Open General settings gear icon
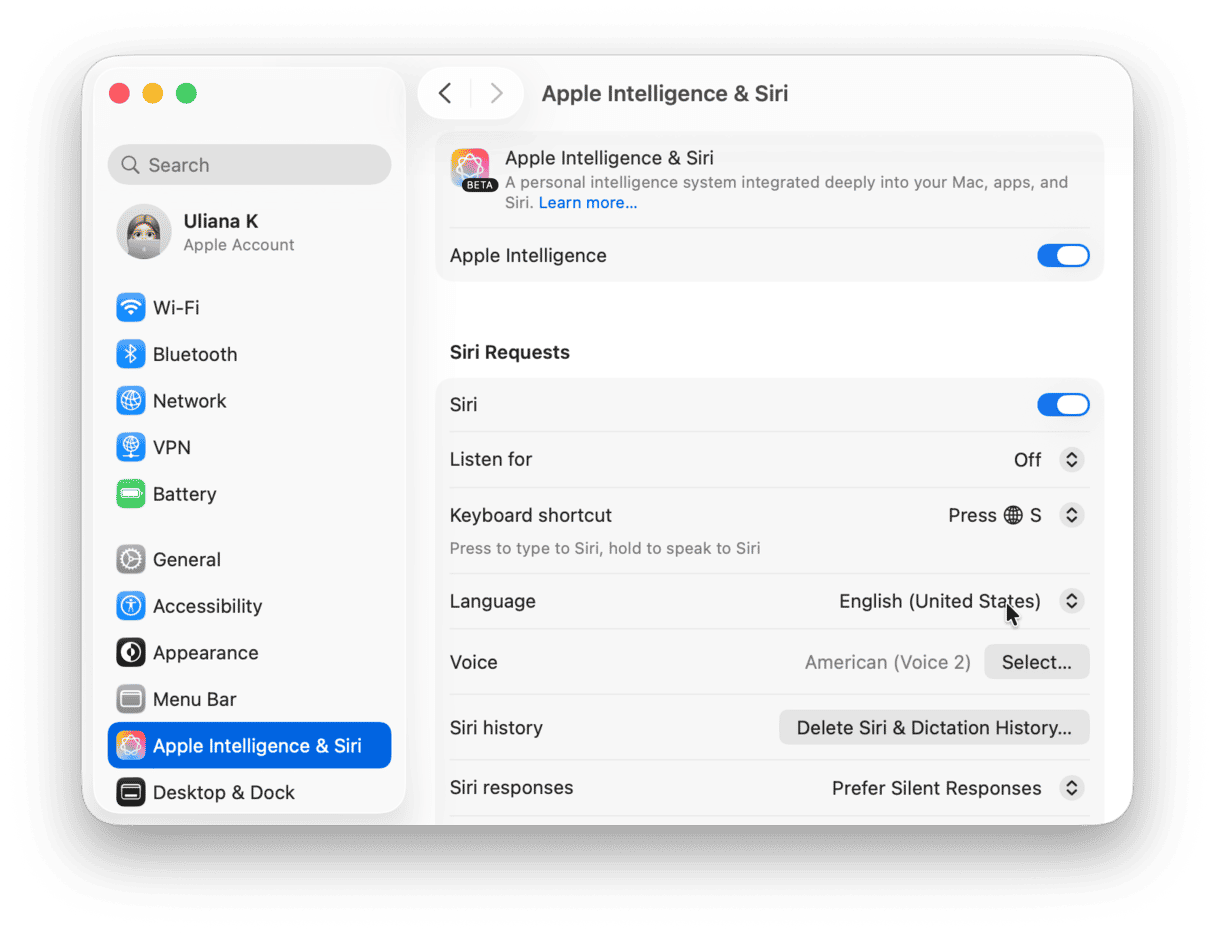This screenshot has height=933, width=1215. pos(131,559)
